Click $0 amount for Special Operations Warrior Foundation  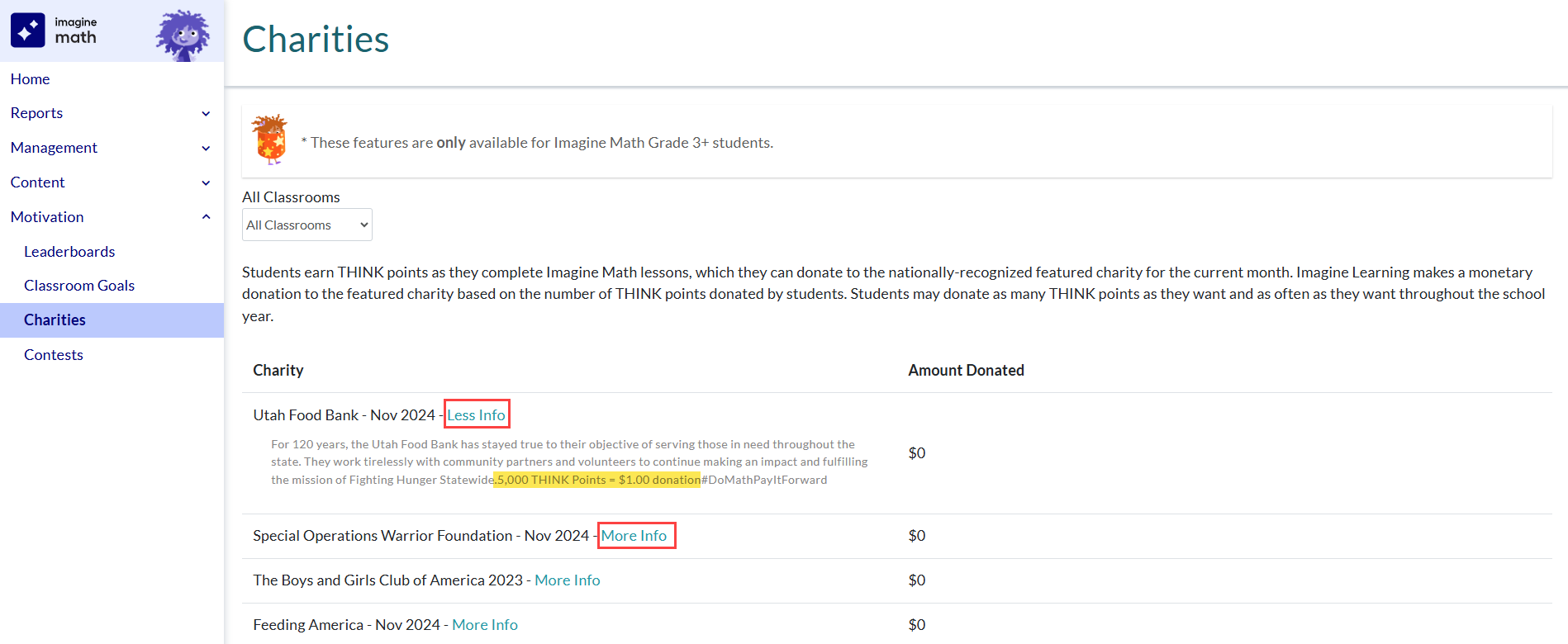pyautogui.click(x=917, y=536)
